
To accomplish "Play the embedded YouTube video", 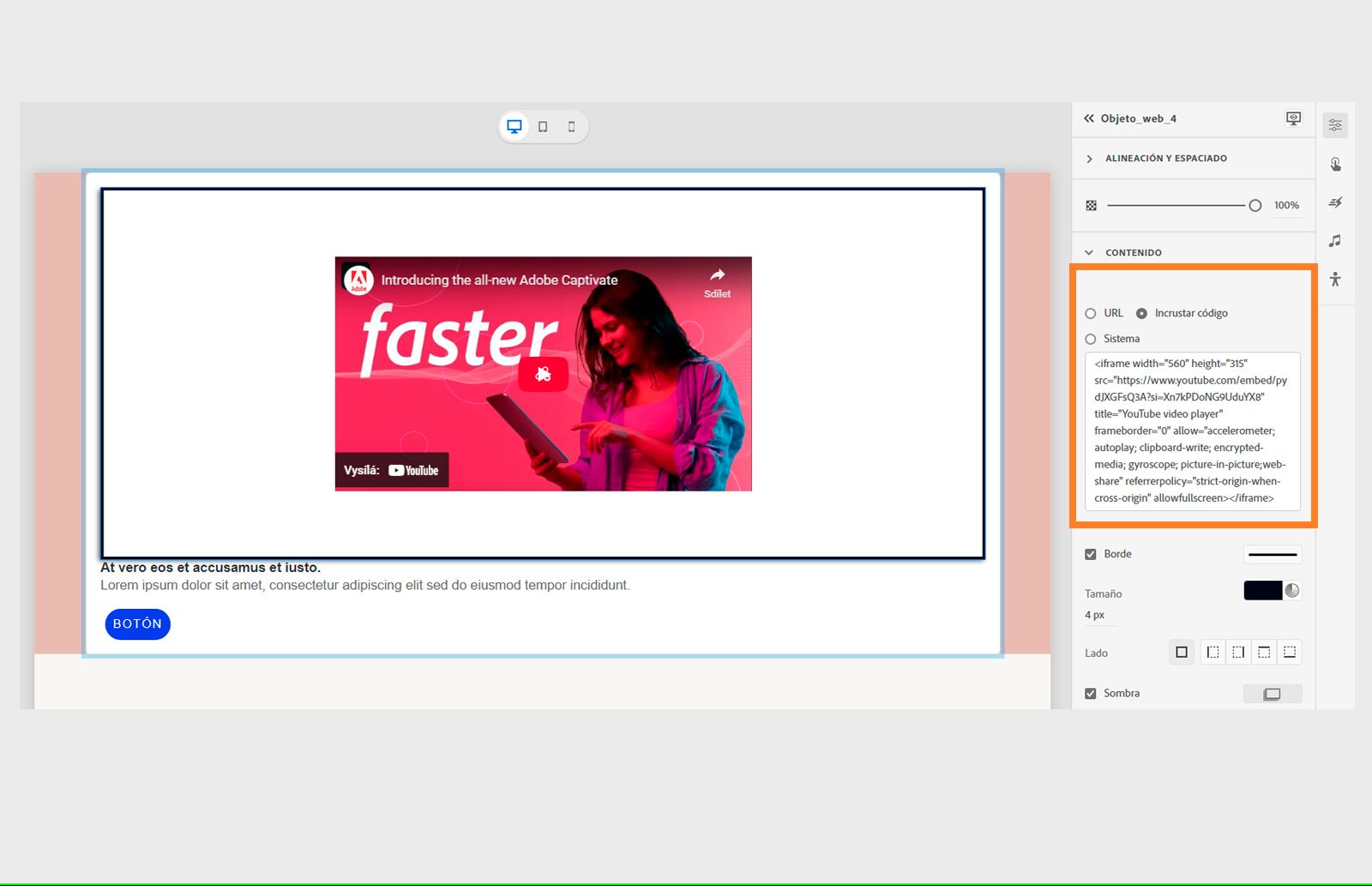I will [x=543, y=374].
